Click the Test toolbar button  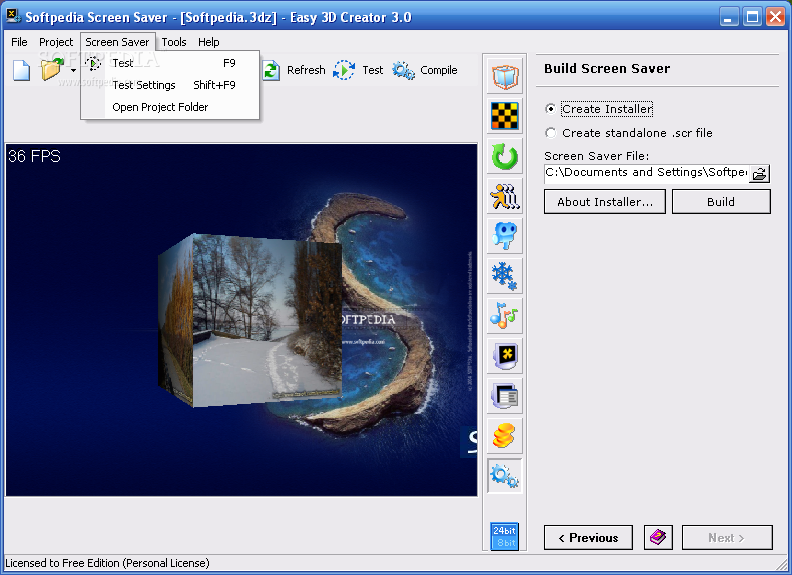[359, 70]
